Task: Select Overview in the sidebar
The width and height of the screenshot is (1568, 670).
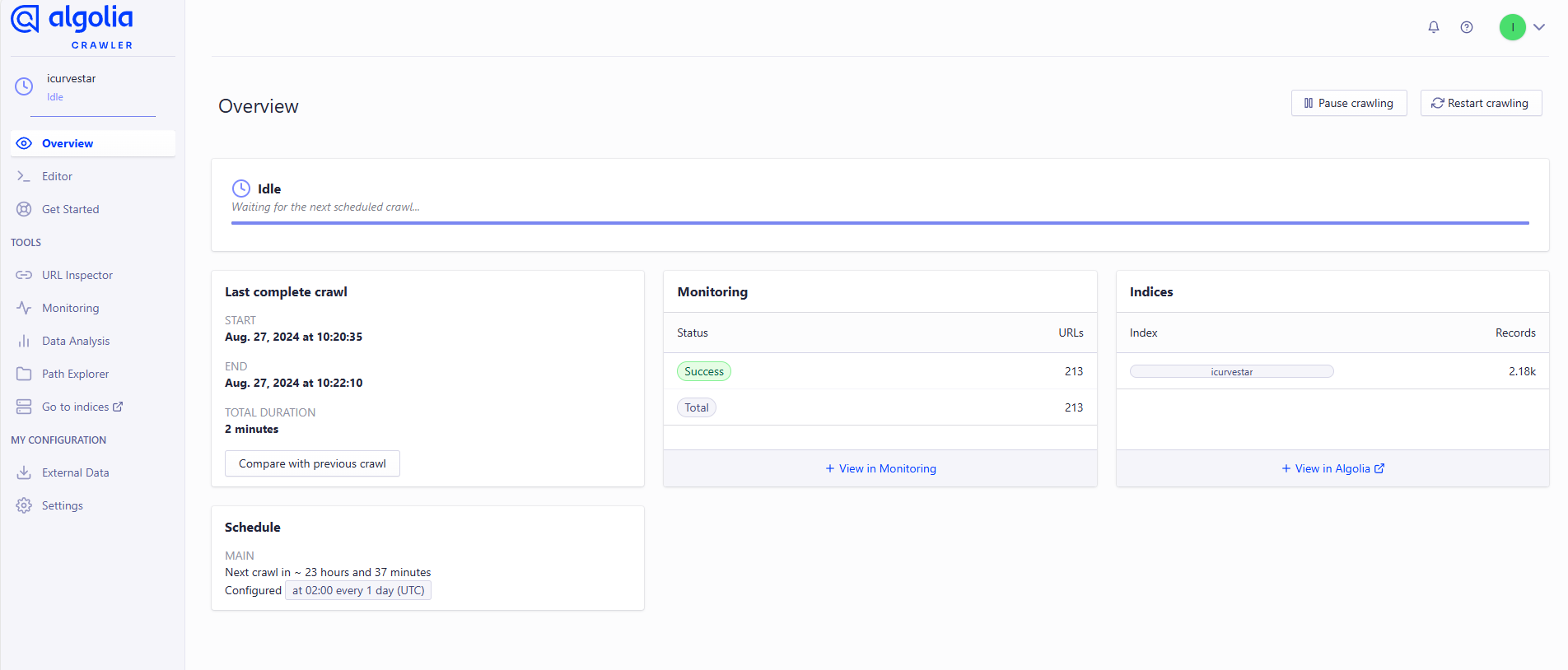Action: 68,143
